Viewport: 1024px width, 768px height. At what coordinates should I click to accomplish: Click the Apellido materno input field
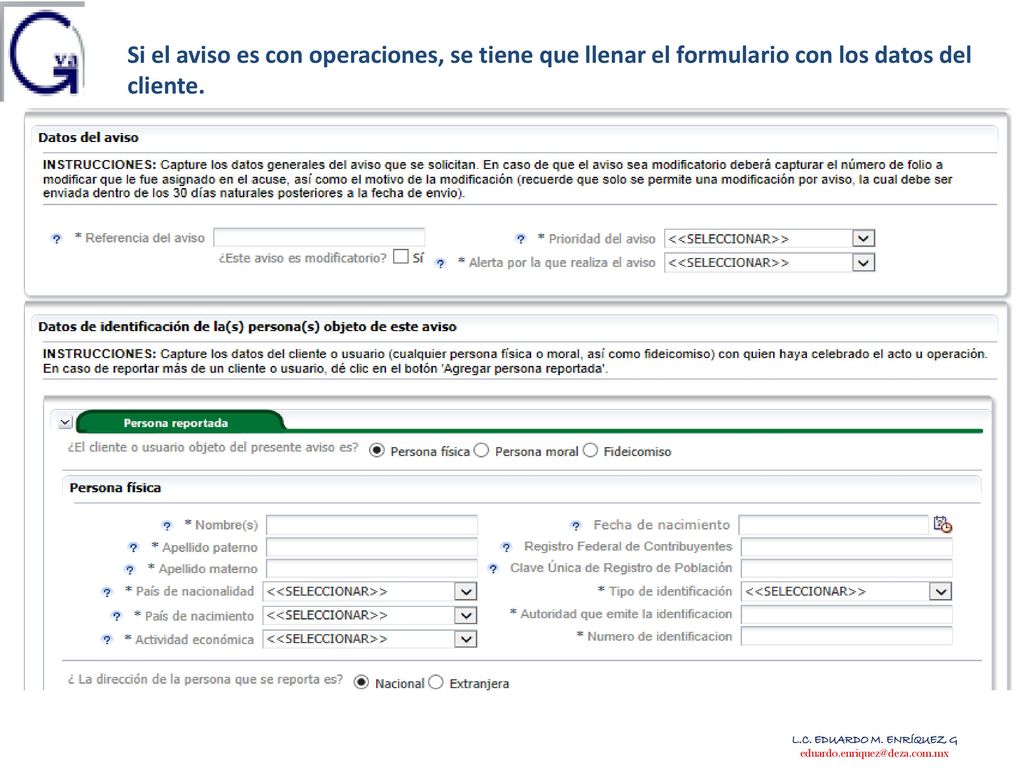(372, 569)
